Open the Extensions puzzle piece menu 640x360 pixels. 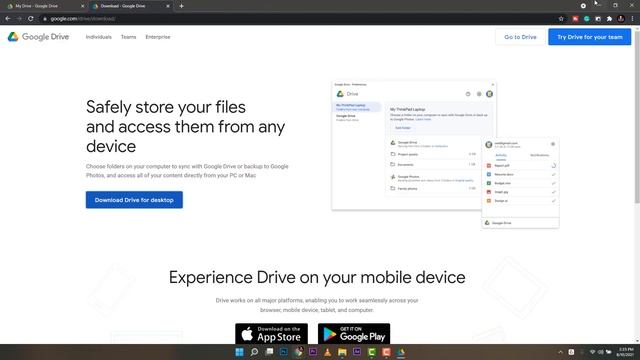[609, 18]
